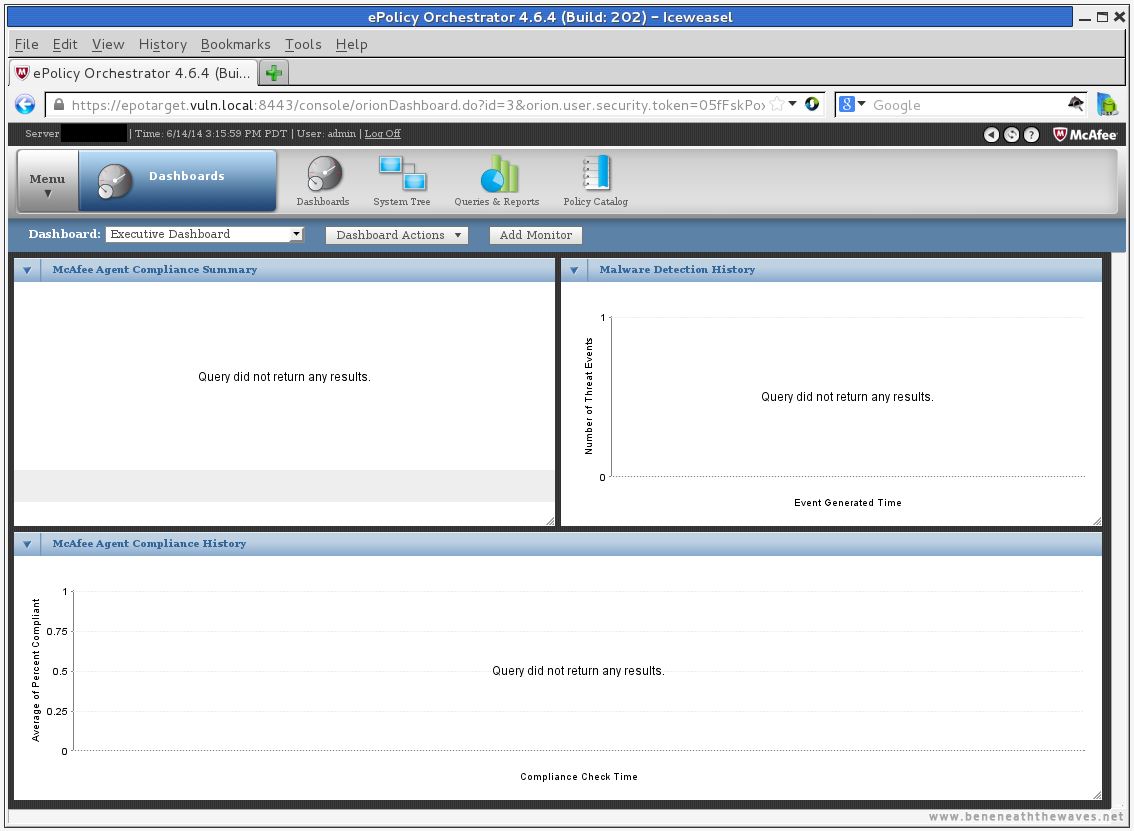Click the large Dashboards gauge icon in the blue panel
Screen dimensions: 1134x831
(115, 181)
